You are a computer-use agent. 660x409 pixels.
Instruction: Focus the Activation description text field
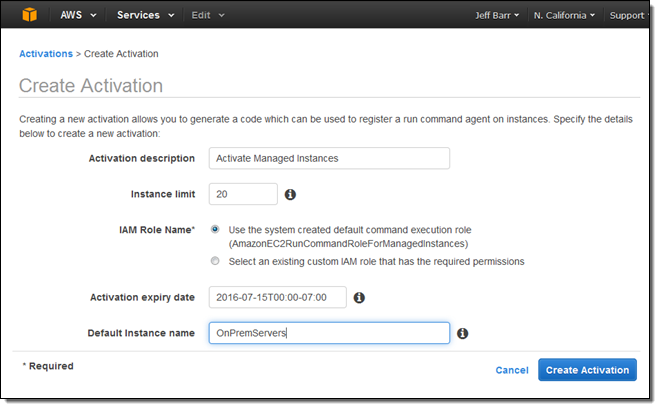tap(329, 158)
